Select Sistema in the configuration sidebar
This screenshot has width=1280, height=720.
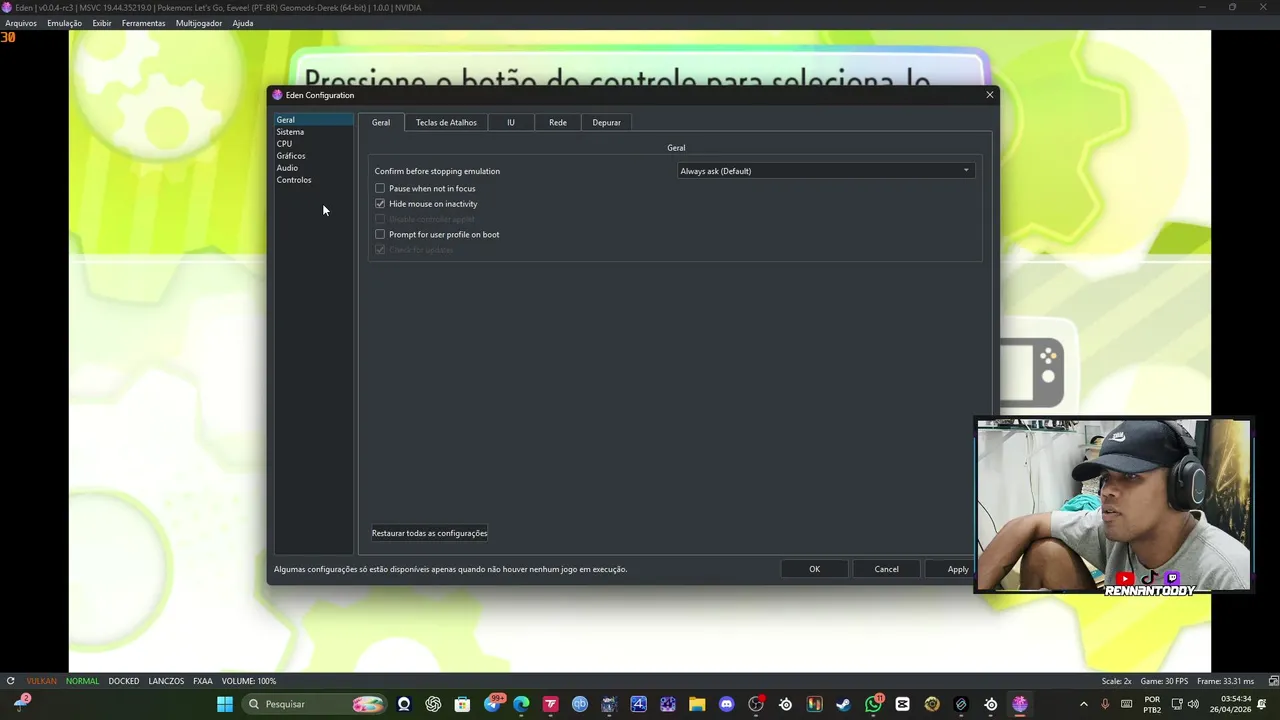(313, 132)
